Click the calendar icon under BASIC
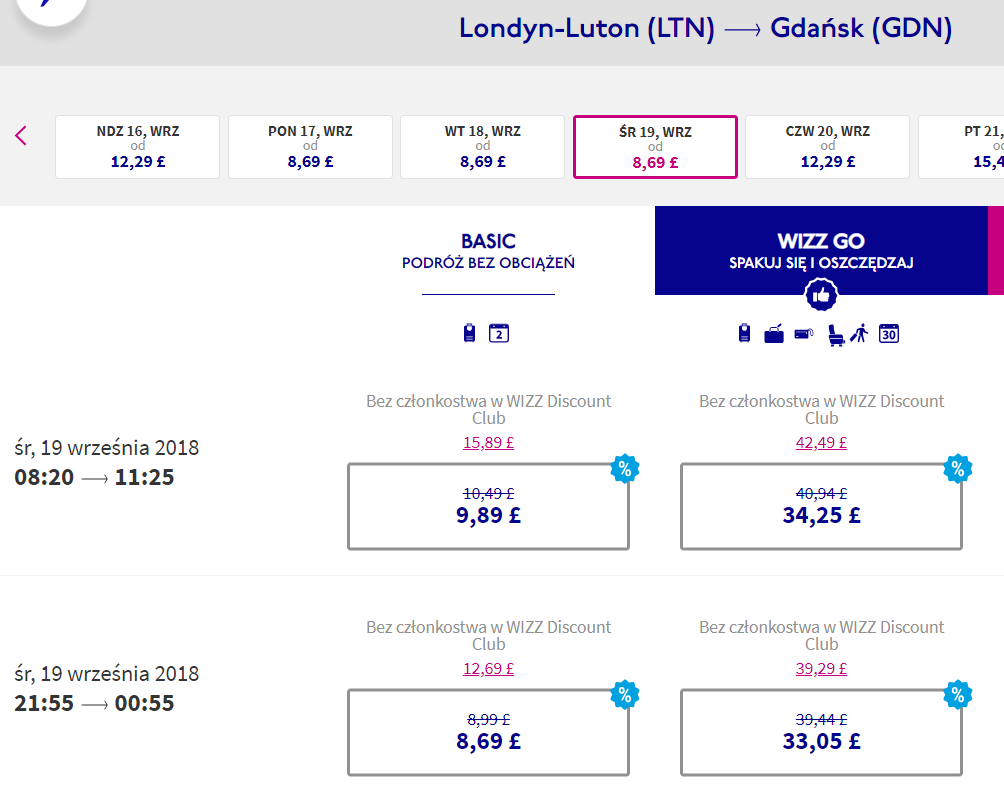 [499, 333]
